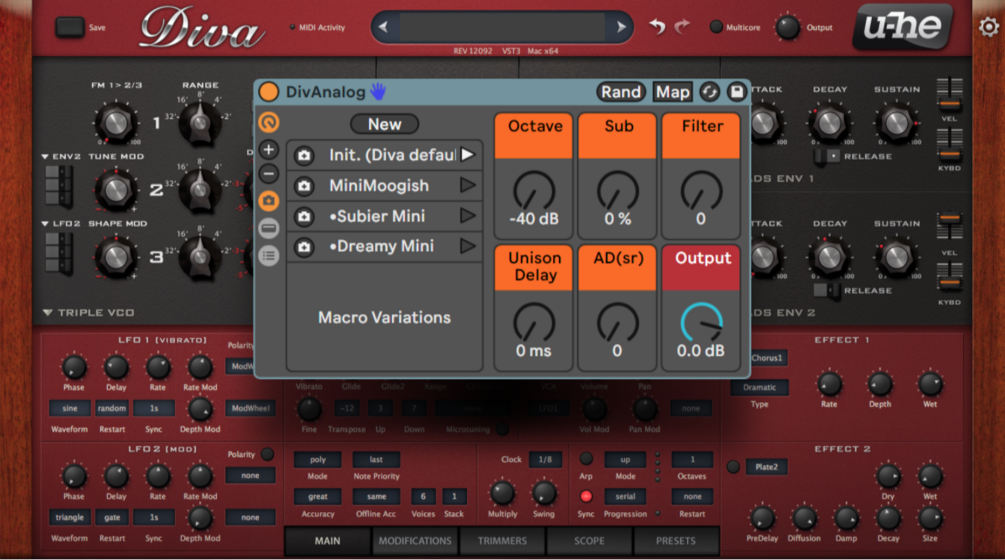
Task: Launch the Subier Mini variation play arrow
Action: (468, 216)
